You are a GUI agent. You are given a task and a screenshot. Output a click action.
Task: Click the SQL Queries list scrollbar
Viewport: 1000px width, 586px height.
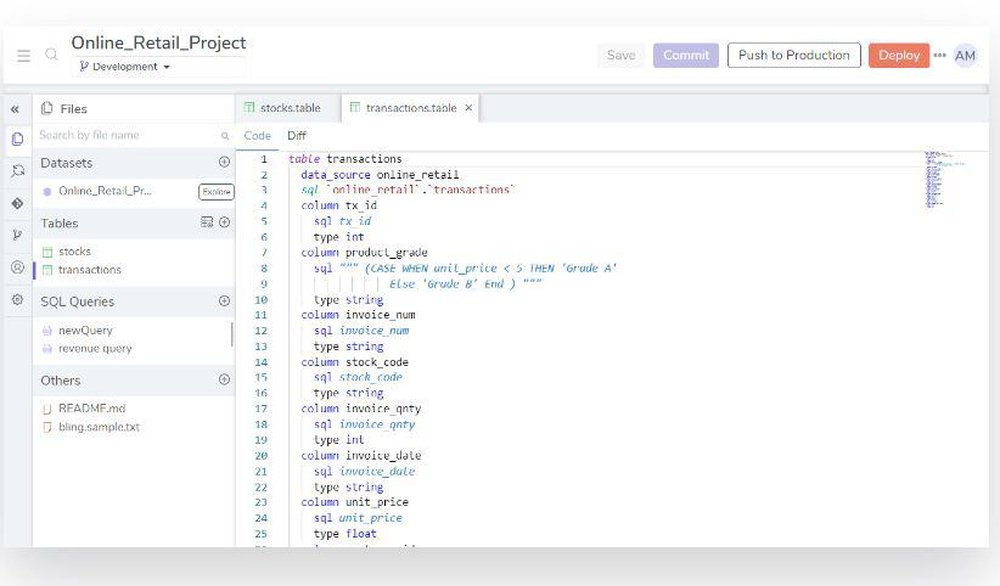point(232,335)
